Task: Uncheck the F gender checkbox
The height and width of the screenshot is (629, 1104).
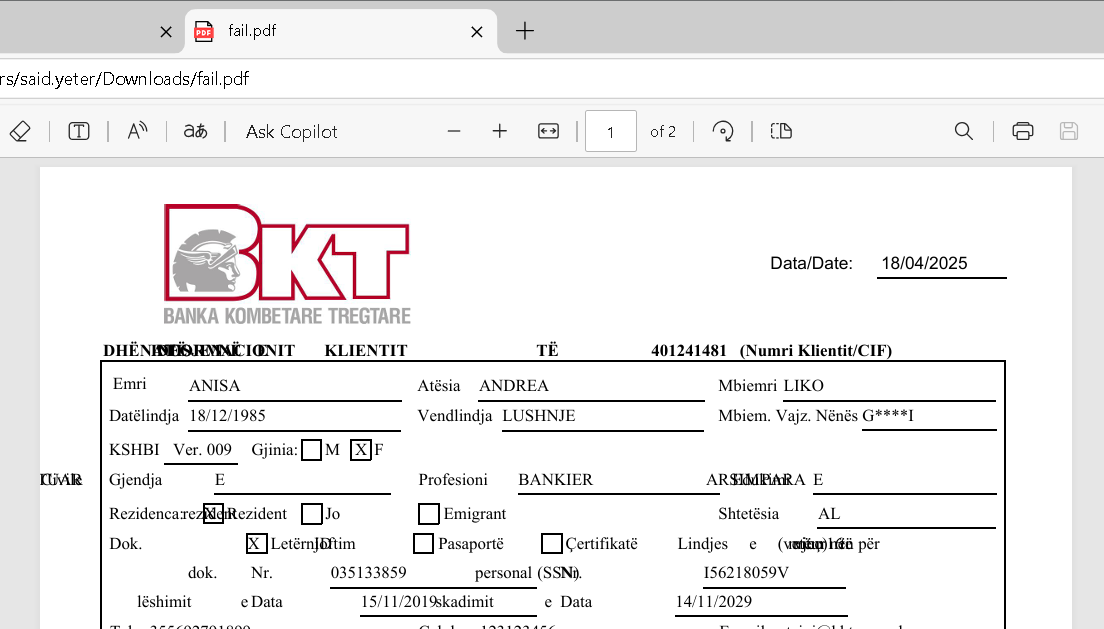Action: pos(361,450)
